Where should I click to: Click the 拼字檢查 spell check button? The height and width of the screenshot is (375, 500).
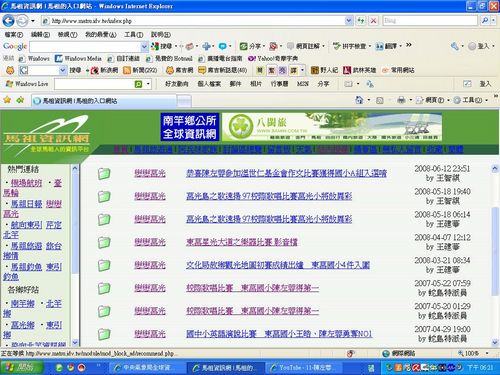tap(350, 46)
